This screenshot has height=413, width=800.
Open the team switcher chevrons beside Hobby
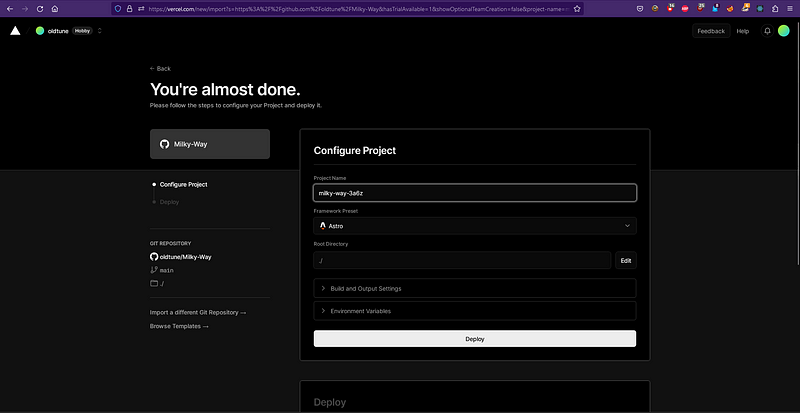click(99, 31)
